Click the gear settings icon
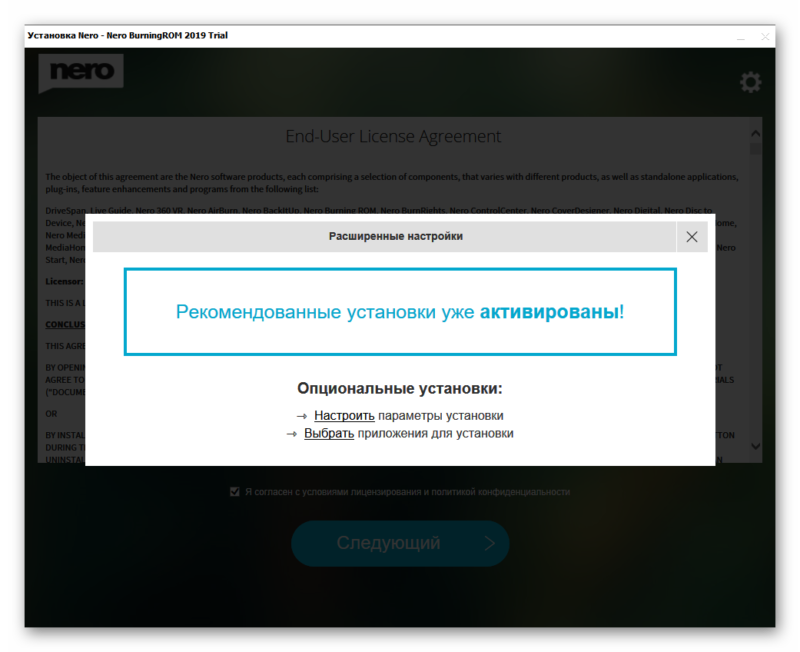The height and width of the screenshot is (652, 800). [750, 82]
